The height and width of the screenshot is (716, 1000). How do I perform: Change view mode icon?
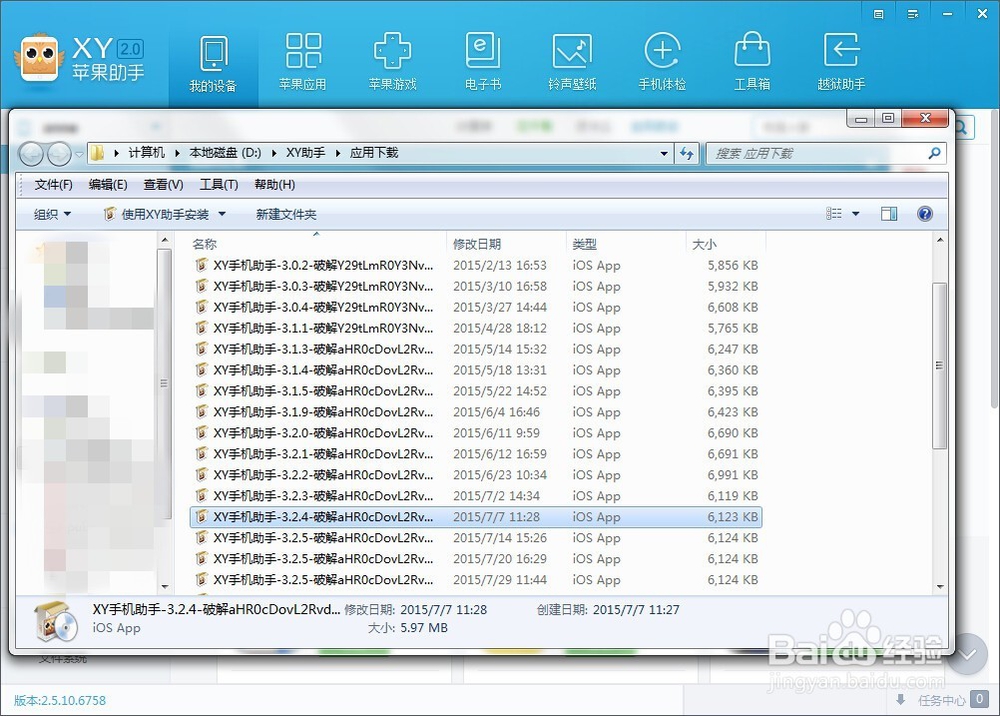834,214
